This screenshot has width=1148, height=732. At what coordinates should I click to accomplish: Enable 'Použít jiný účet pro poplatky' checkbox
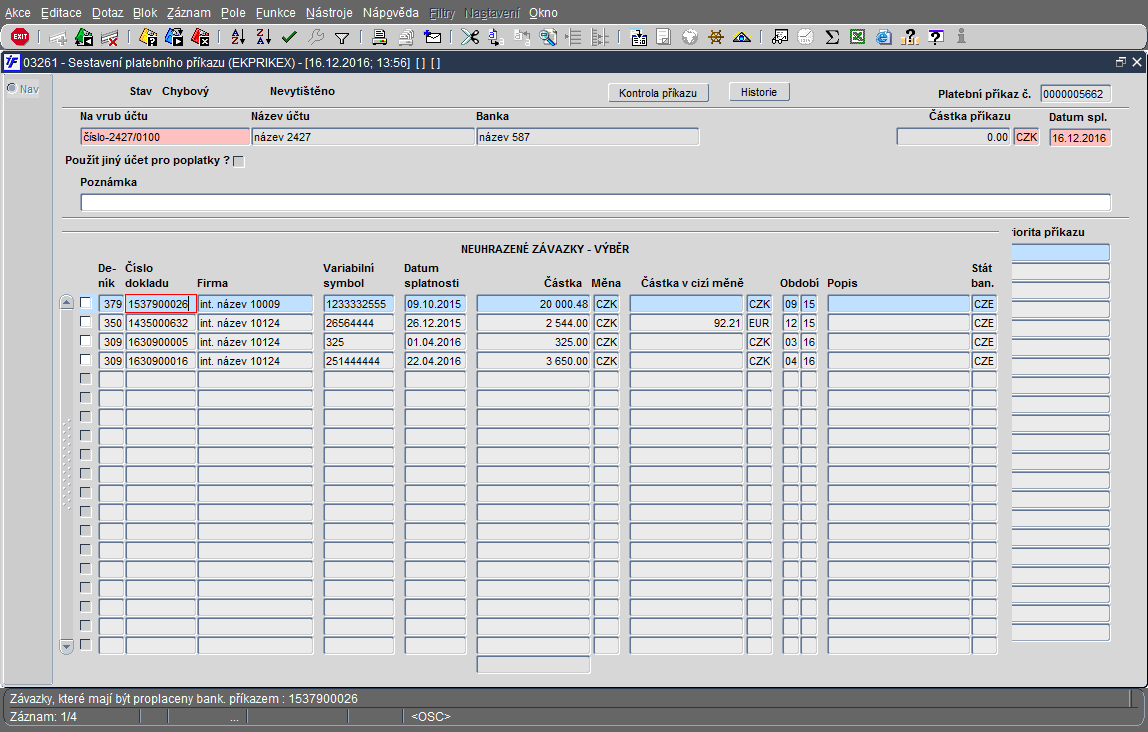[238, 161]
